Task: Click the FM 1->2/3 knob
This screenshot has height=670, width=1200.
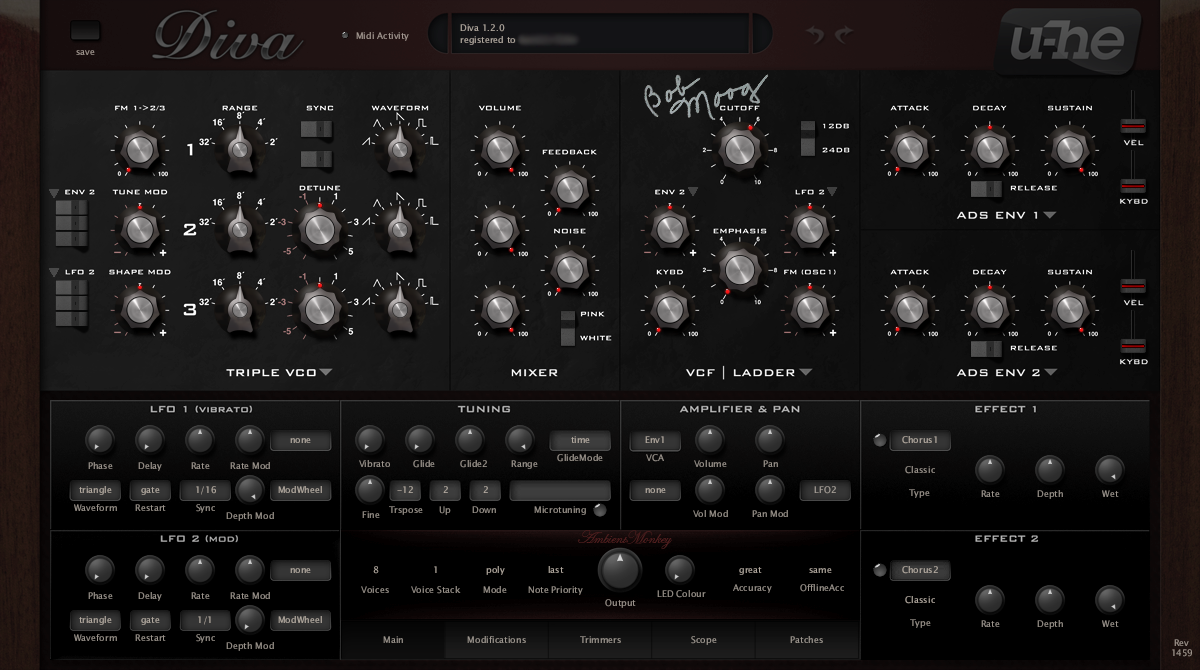Action: click(139, 149)
